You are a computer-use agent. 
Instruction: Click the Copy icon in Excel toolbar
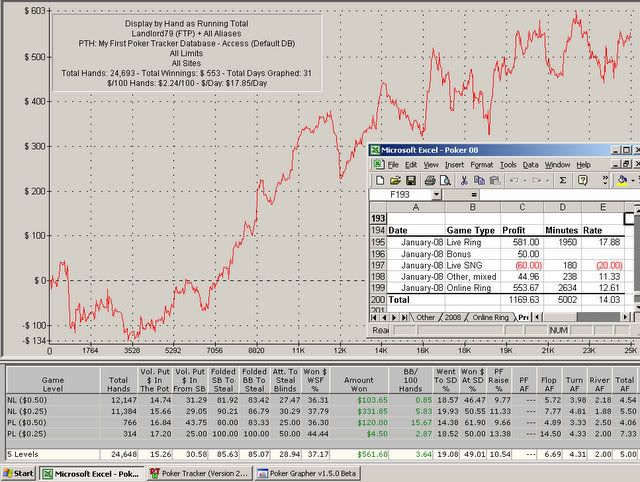479,180
